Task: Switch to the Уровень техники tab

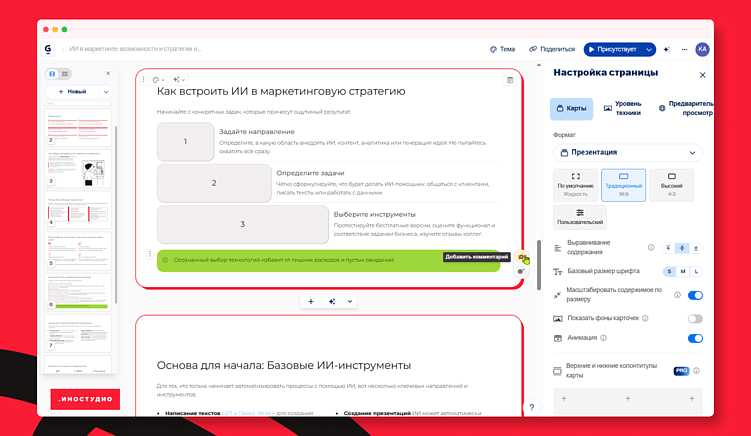Action: pyautogui.click(x=622, y=108)
